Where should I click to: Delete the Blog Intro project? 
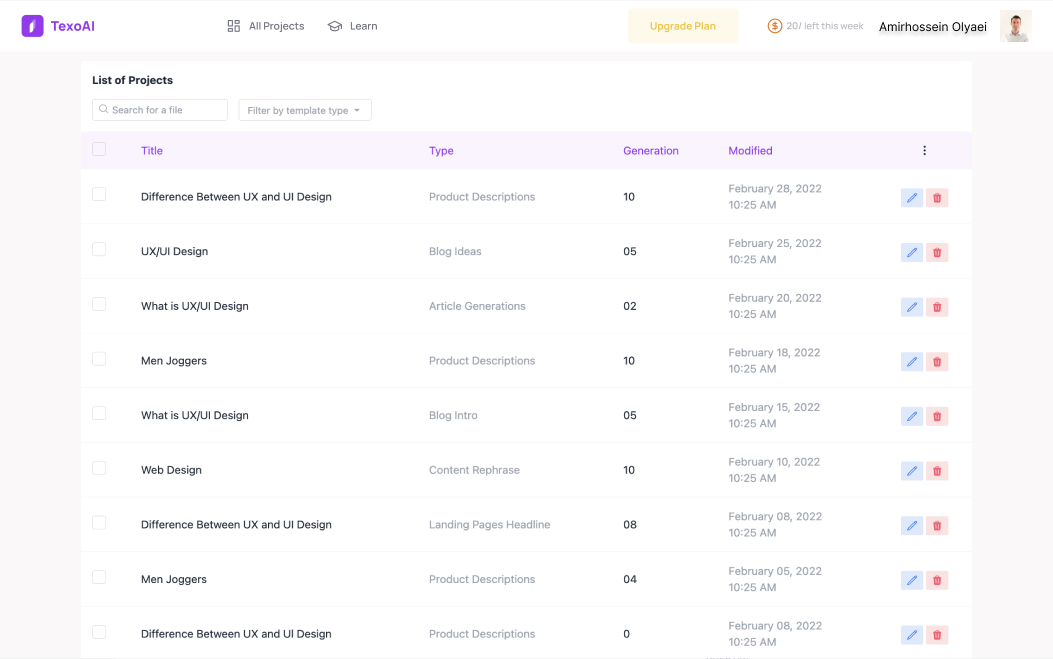click(x=937, y=416)
